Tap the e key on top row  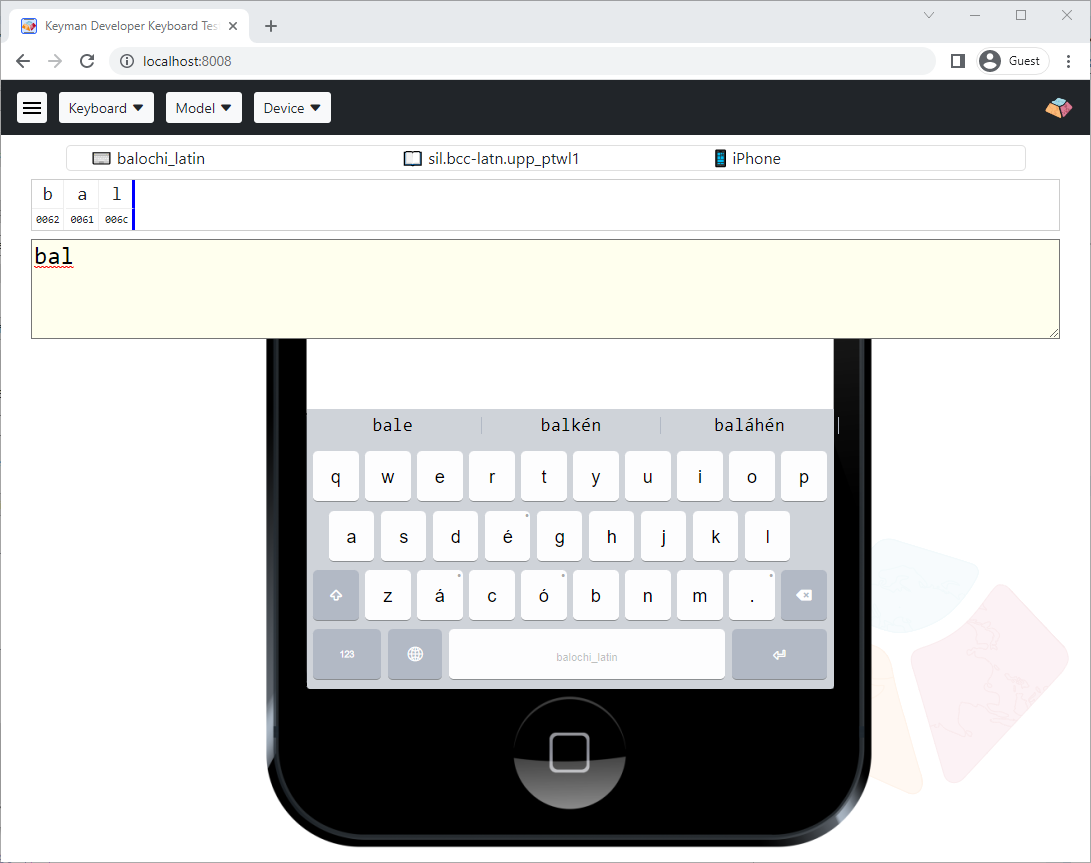(440, 477)
